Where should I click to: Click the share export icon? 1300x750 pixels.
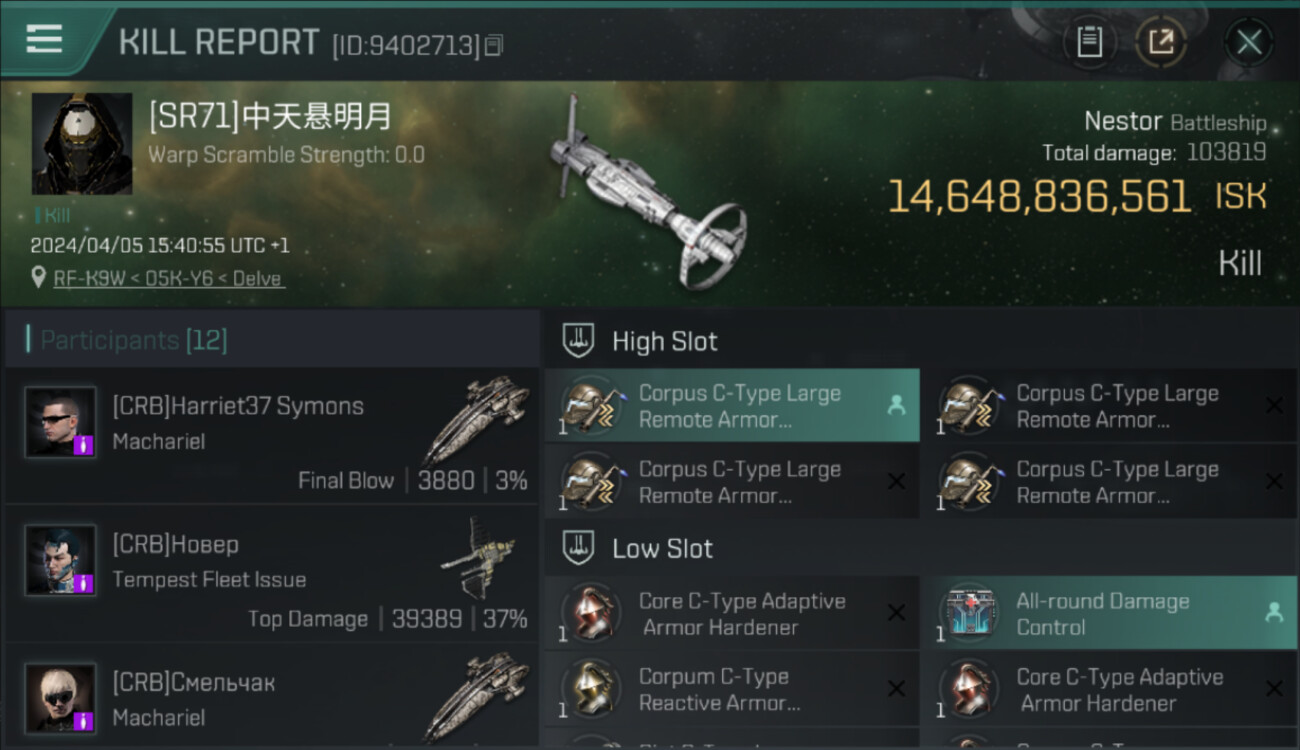pyautogui.click(x=1161, y=42)
